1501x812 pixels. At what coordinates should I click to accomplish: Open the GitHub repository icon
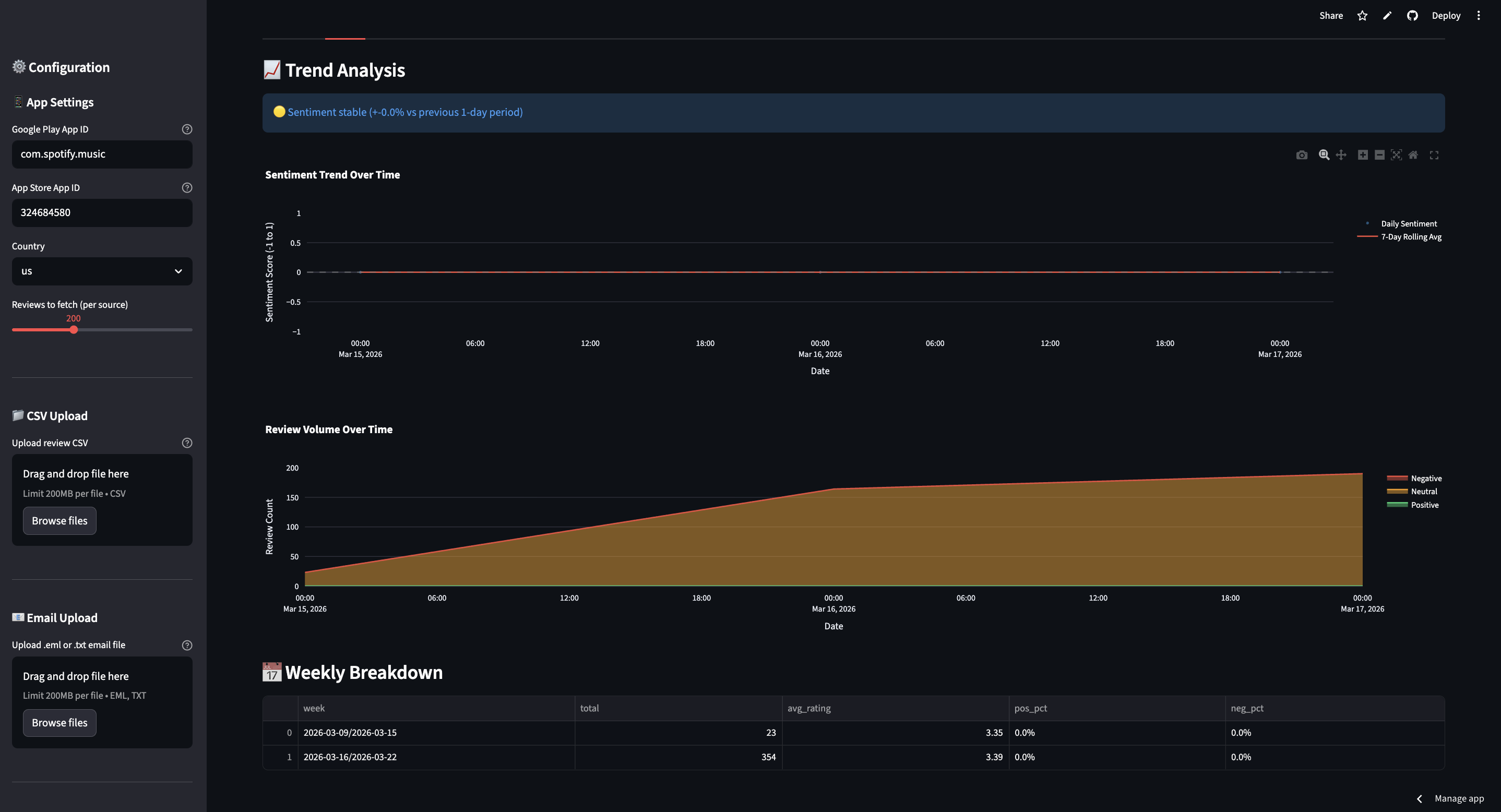1412,16
